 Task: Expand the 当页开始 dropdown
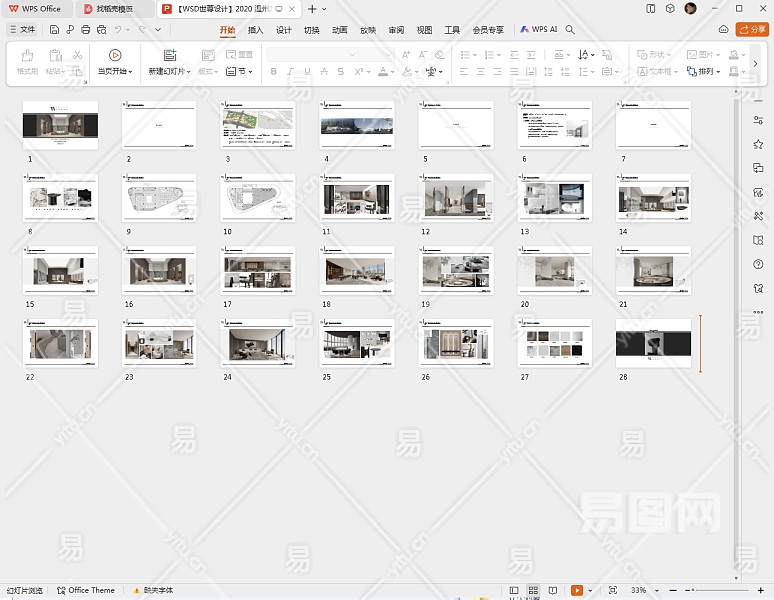(x=131, y=72)
